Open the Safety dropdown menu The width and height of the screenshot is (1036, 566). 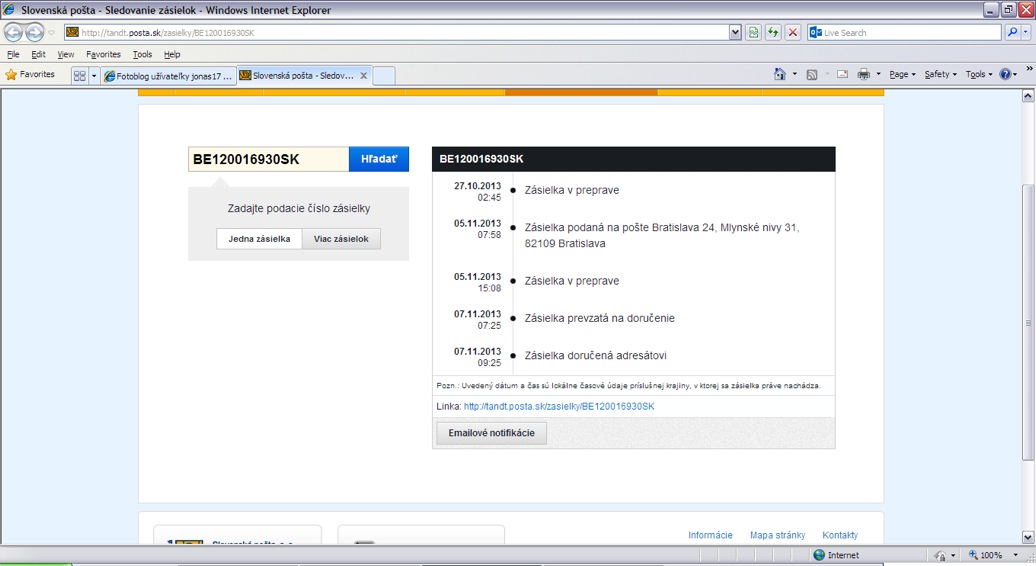coord(940,75)
